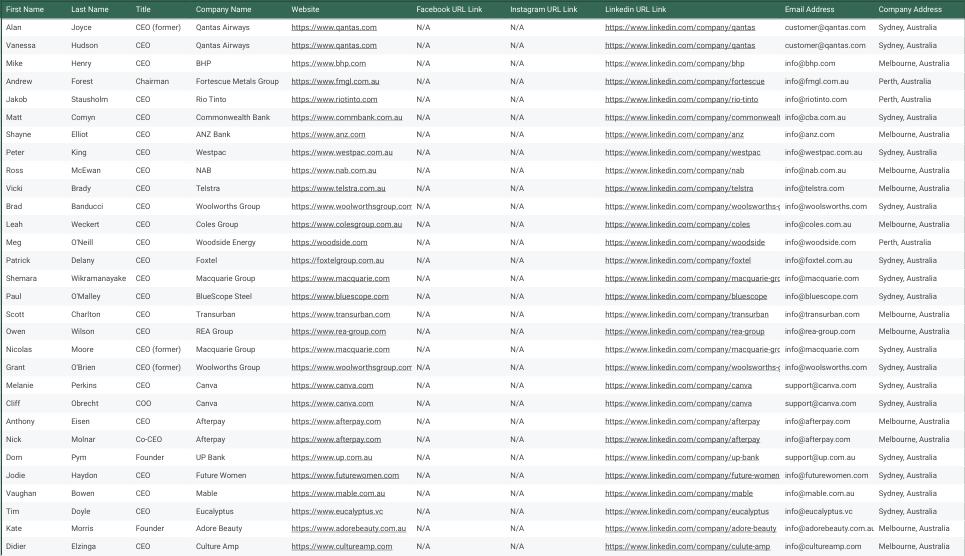Open the Foxtel group website link

pyautogui.click(x=338, y=260)
